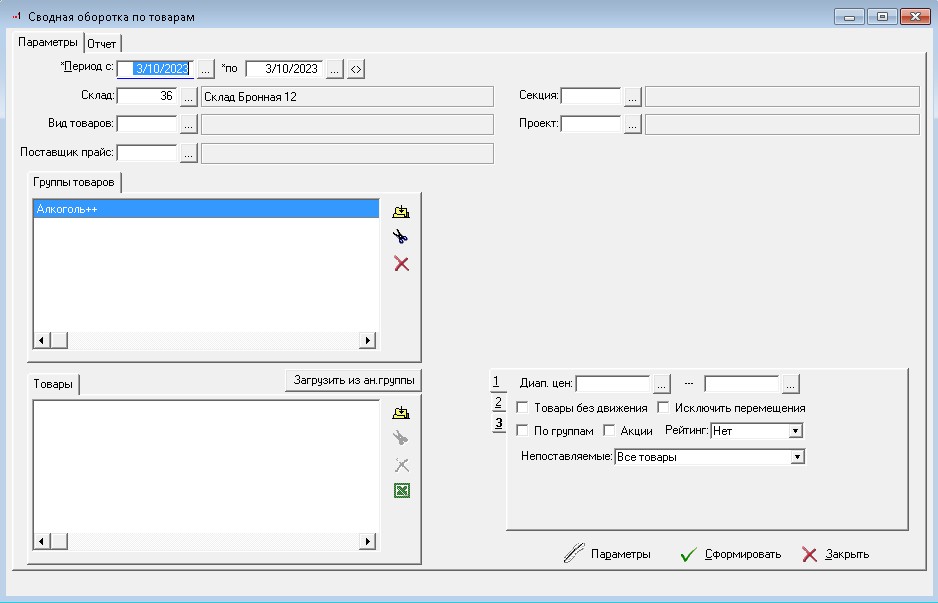Toggle Исключить перемещения checkbox

[x=663, y=408]
